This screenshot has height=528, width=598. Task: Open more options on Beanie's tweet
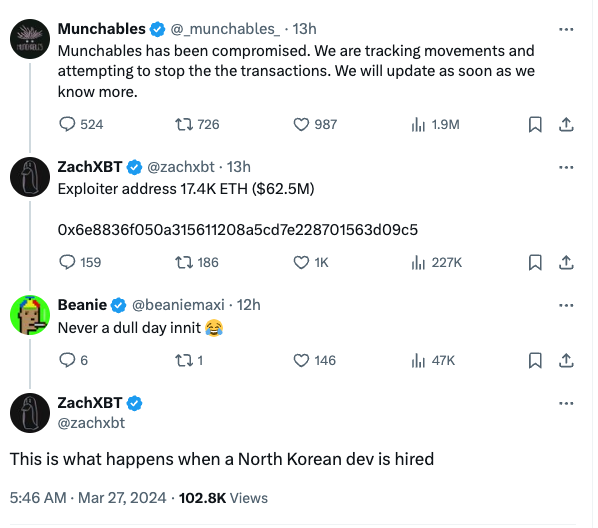pos(566,305)
